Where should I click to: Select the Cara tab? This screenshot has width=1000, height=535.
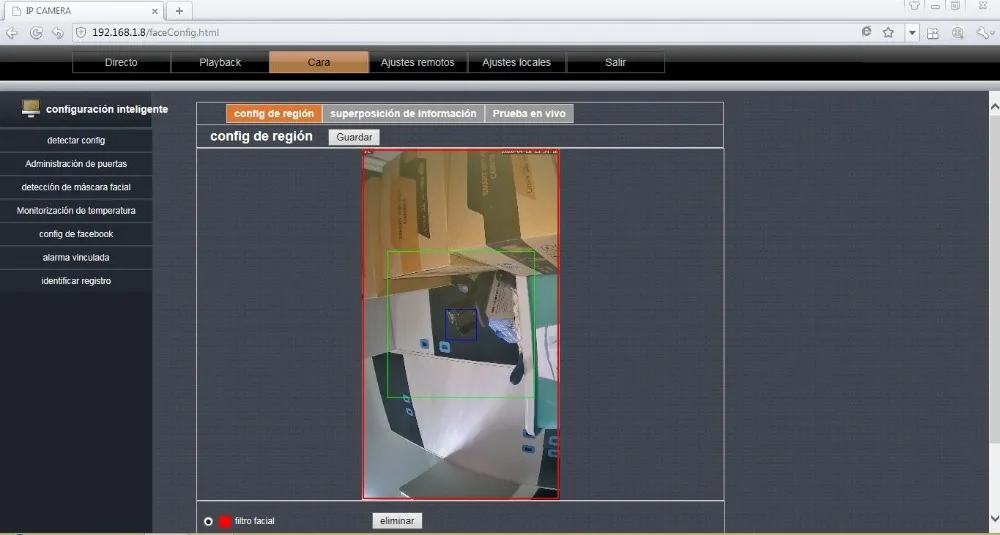coord(319,62)
